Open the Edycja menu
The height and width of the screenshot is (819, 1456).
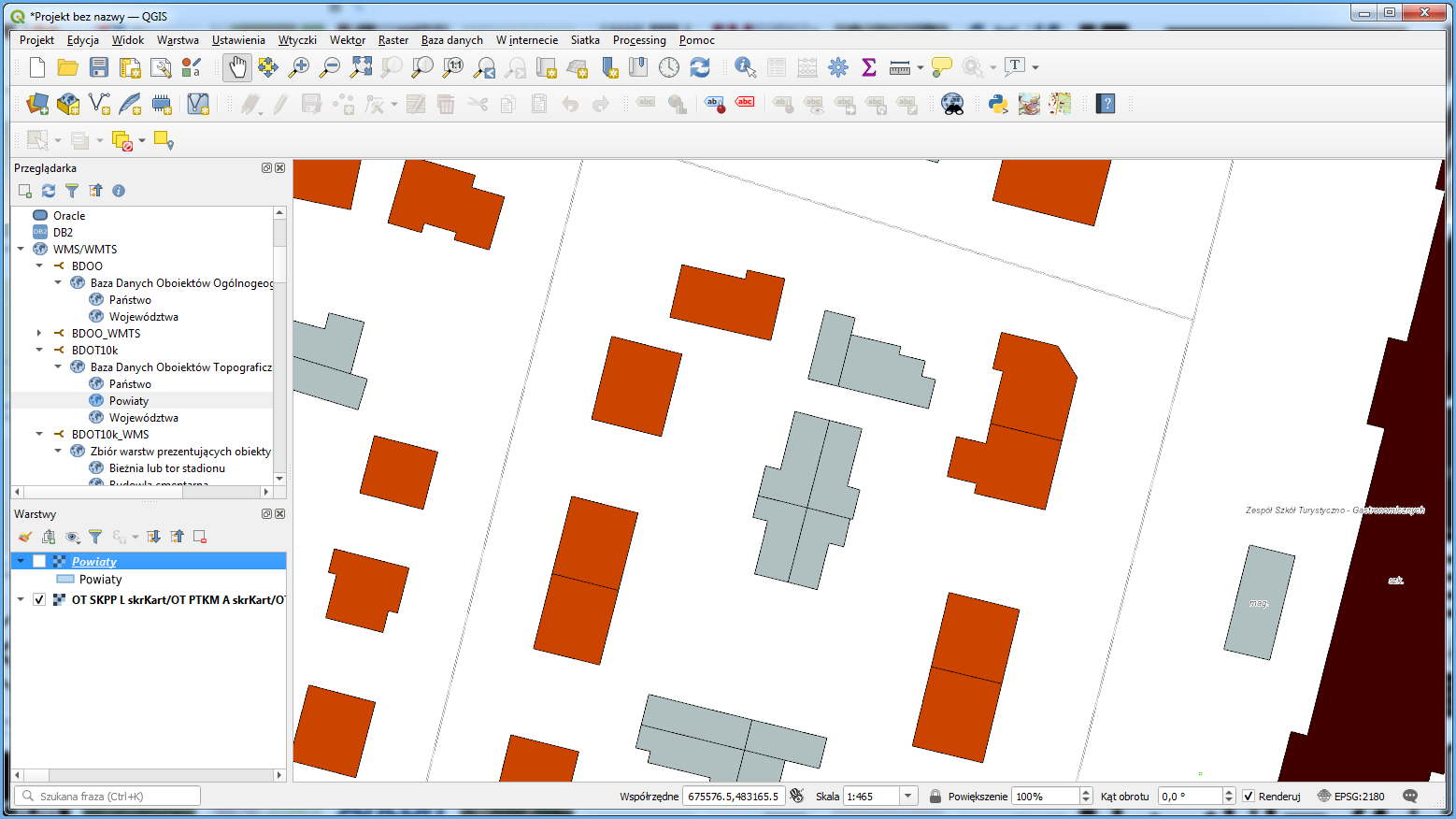(83, 40)
